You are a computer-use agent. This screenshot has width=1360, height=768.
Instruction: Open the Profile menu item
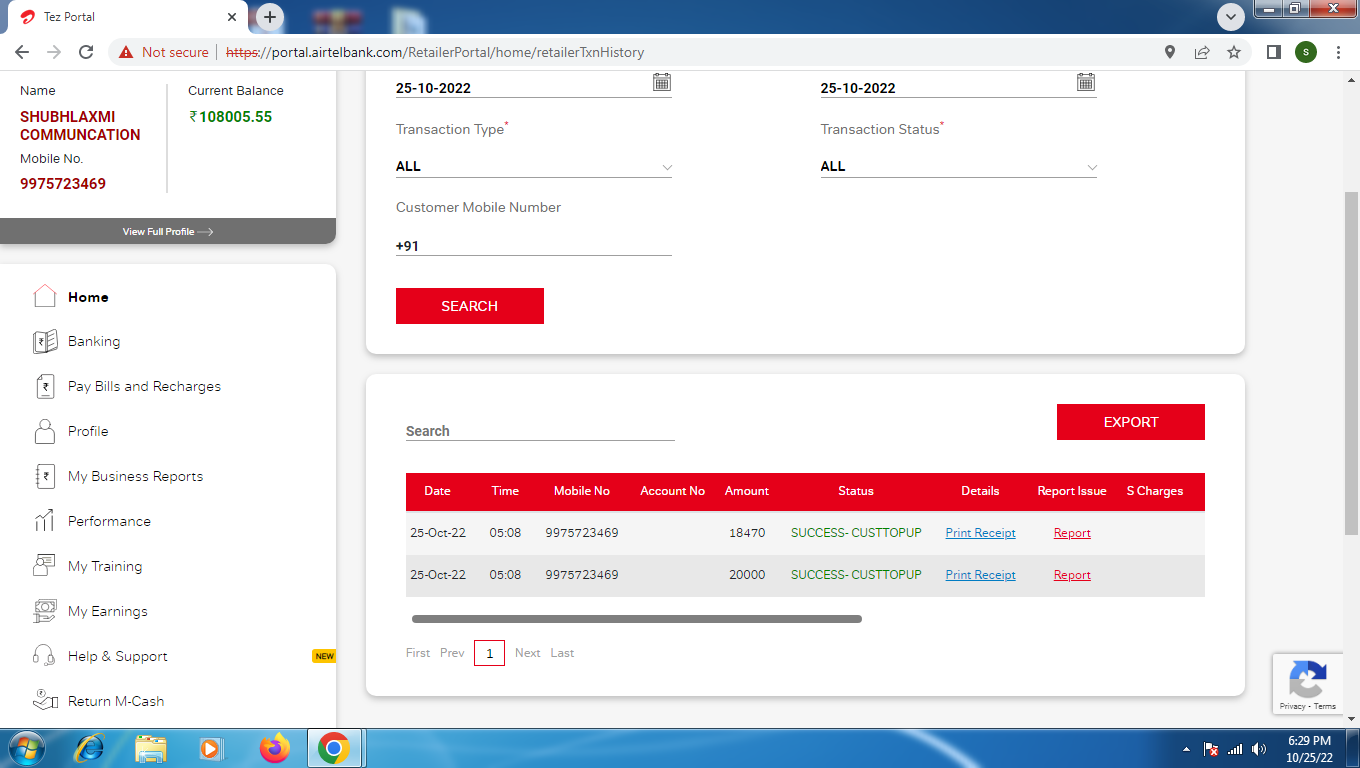click(x=88, y=431)
